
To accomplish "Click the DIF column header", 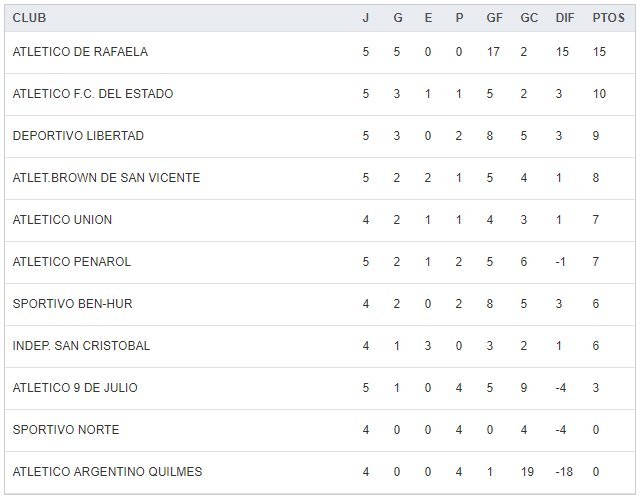I will [564, 18].
